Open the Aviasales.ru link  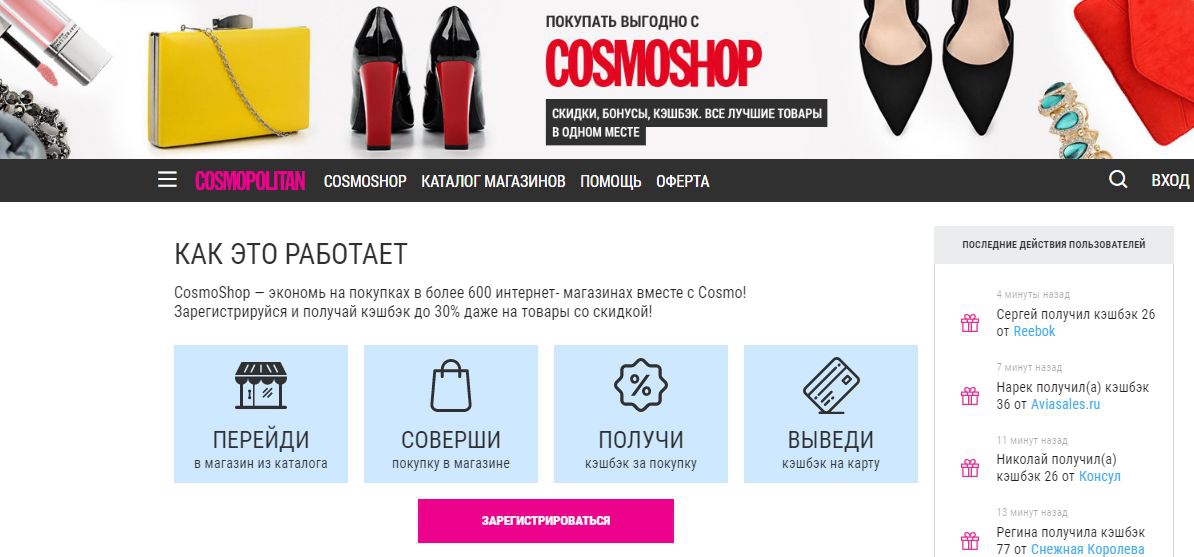(x=1065, y=405)
